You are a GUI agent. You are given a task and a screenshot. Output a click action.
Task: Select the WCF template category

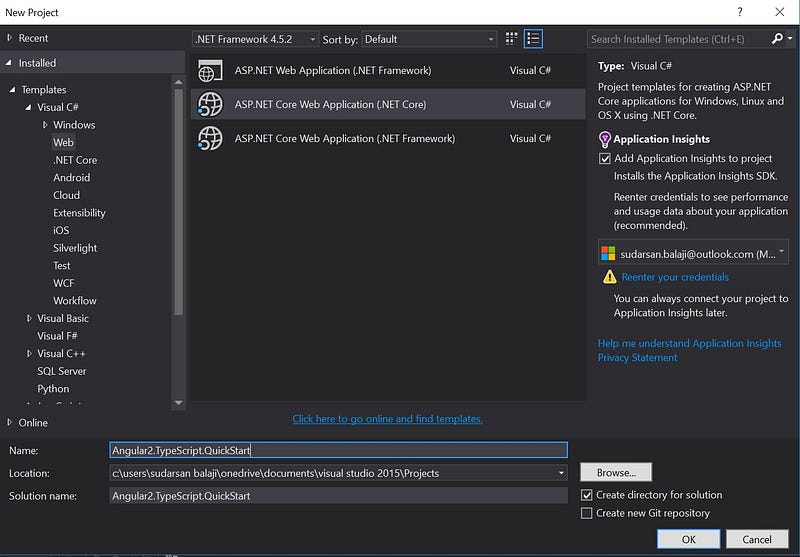point(64,283)
